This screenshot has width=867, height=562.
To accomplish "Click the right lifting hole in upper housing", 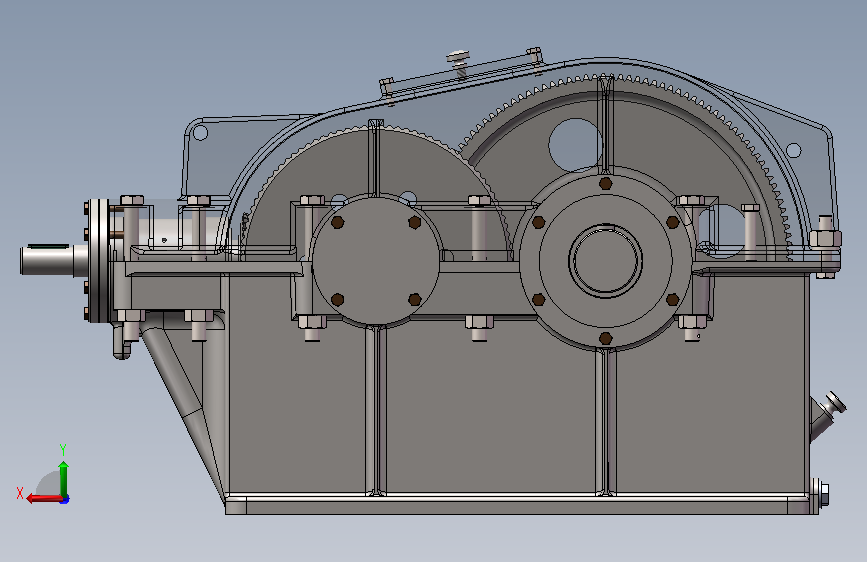I will pos(793,150).
